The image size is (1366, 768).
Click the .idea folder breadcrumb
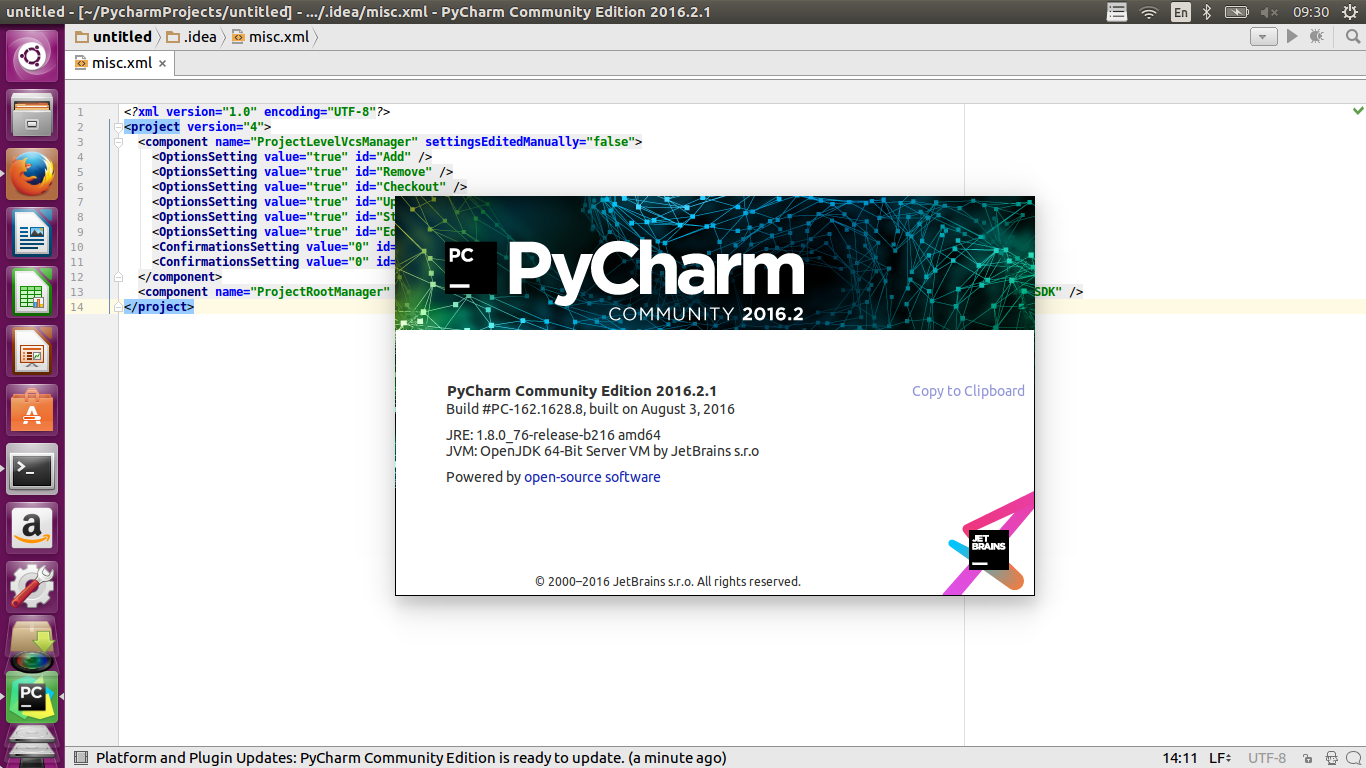click(x=190, y=37)
